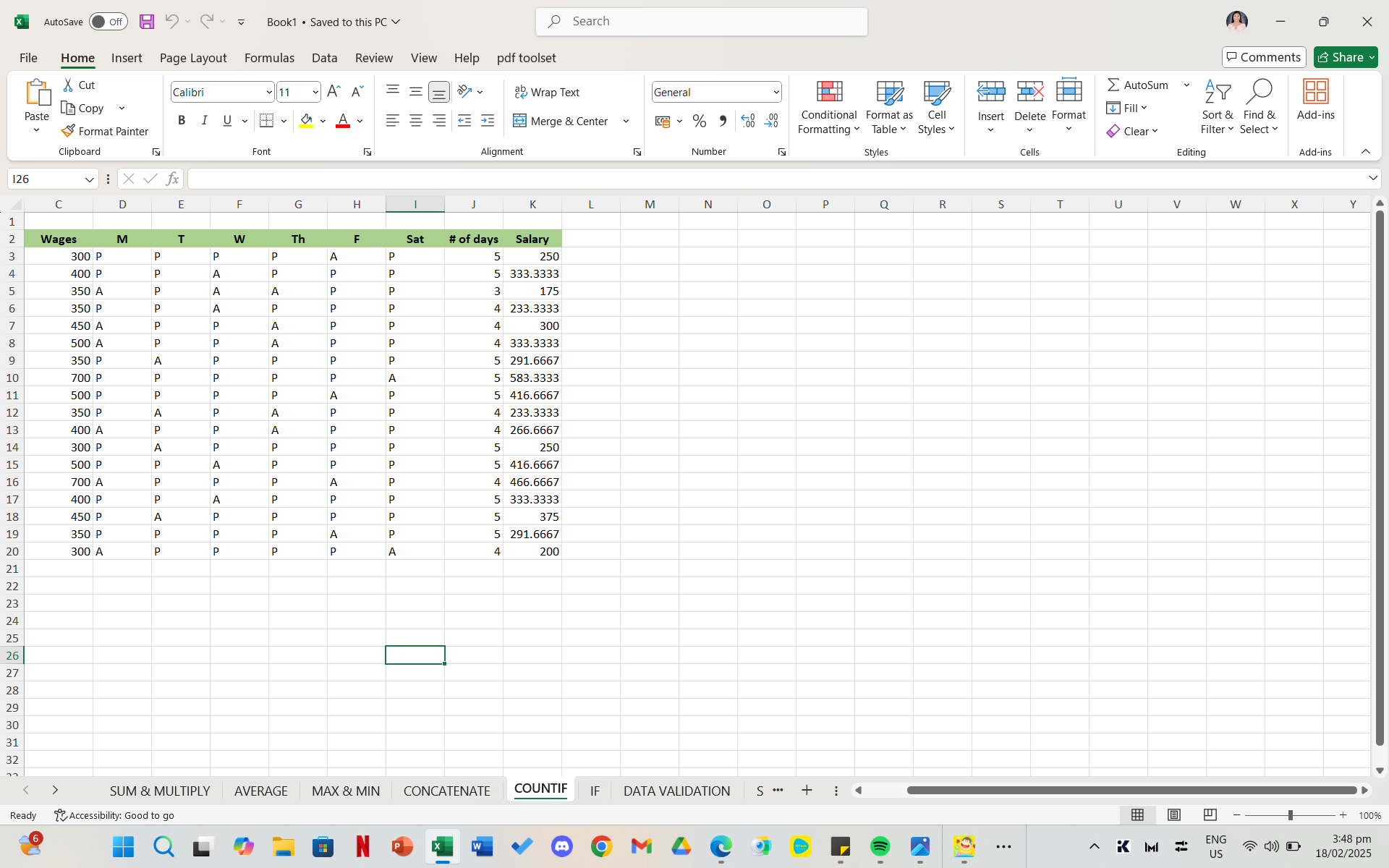Click the Increase Font Size icon

point(333,92)
